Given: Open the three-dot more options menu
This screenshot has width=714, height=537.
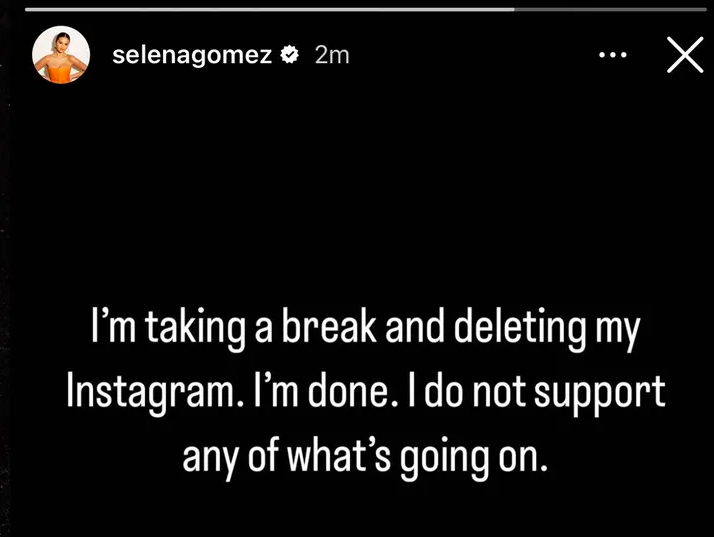Looking at the screenshot, I should coord(611,55).
